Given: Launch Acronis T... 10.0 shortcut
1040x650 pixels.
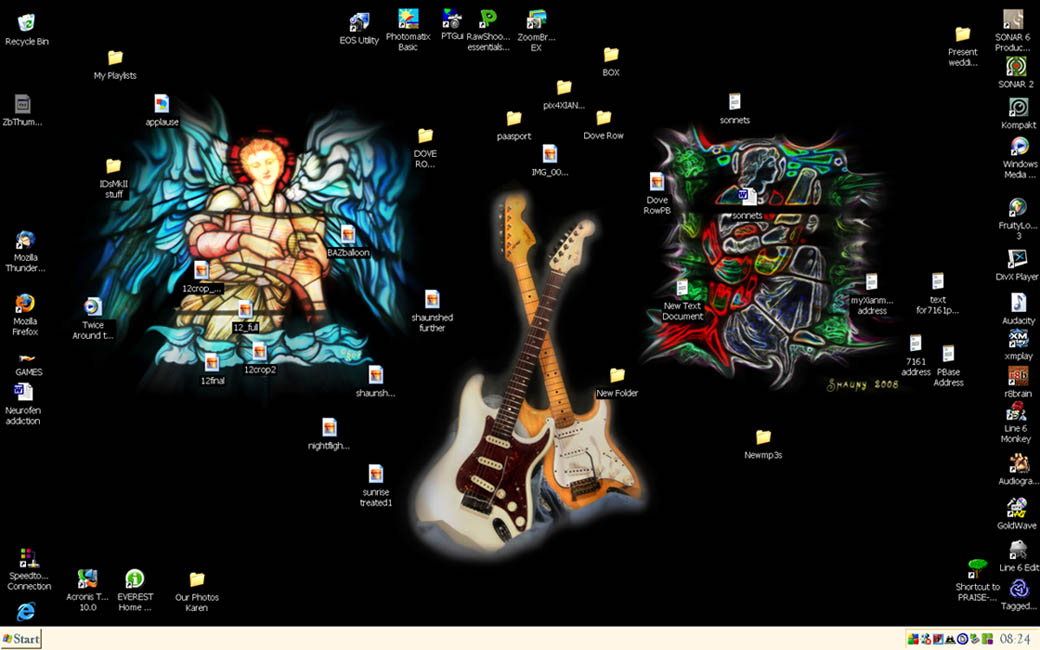Looking at the screenshot, I should click(87, 579).
